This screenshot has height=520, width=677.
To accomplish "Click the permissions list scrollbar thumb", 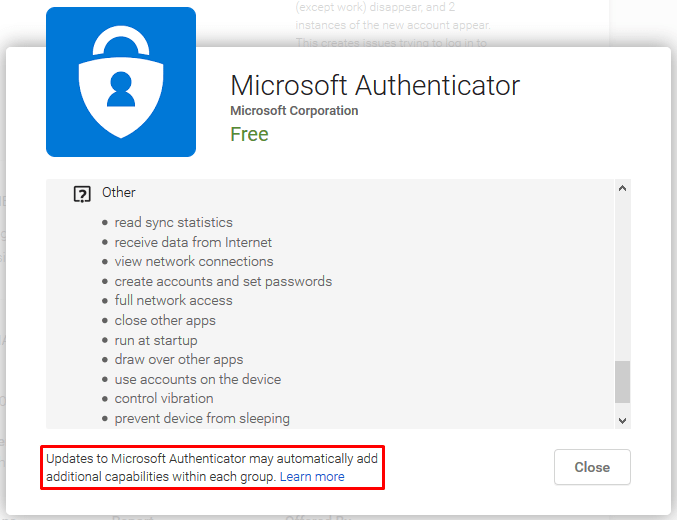I will [x=622, y=382].
